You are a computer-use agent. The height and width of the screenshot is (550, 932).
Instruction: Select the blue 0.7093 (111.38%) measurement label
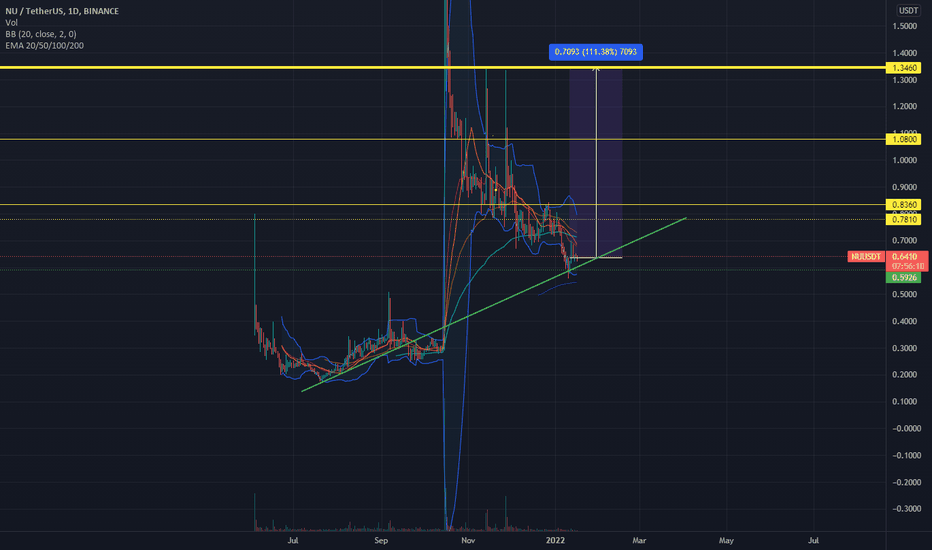pos(596,52)
